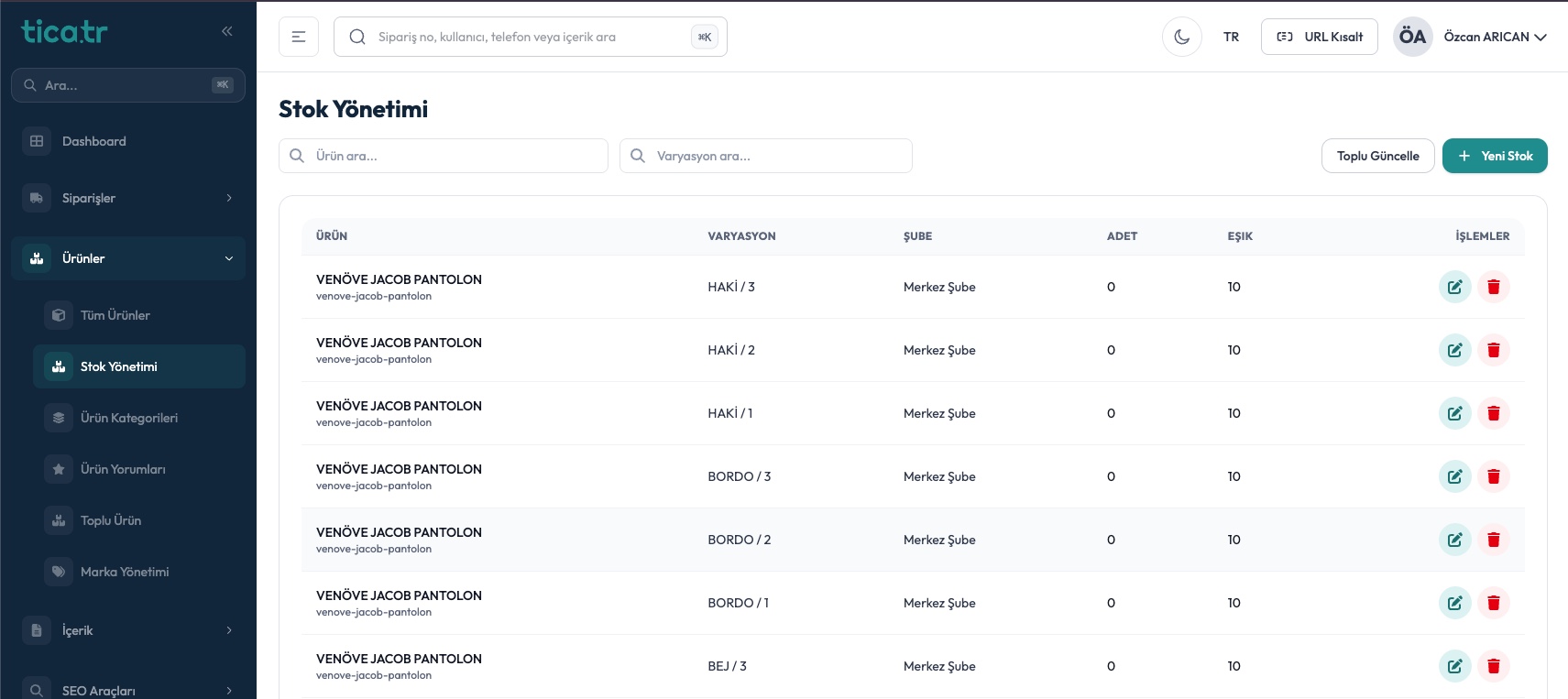Screen dimensions: 1568x699
Task: Expand the İçerik menu
Action: coord(128,630)
